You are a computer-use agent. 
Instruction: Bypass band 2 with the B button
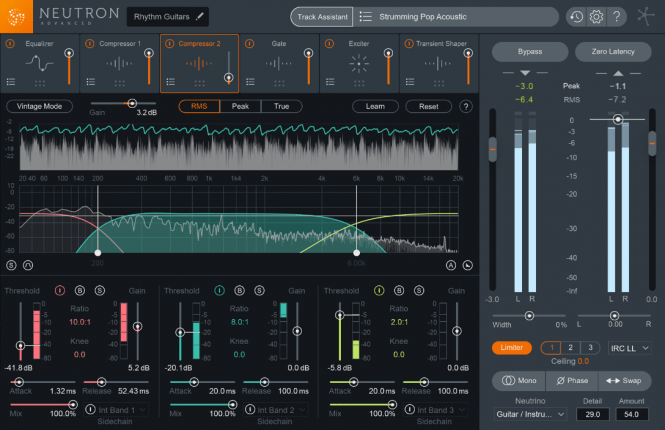click(240, 290)
